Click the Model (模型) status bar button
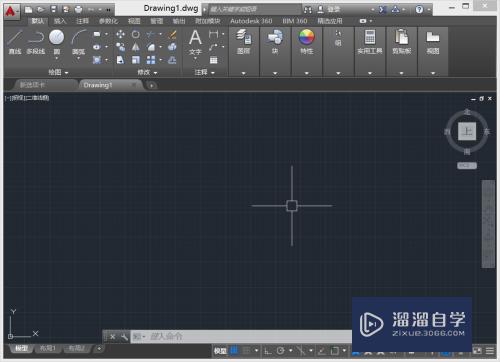 click(x=220, y=350)
